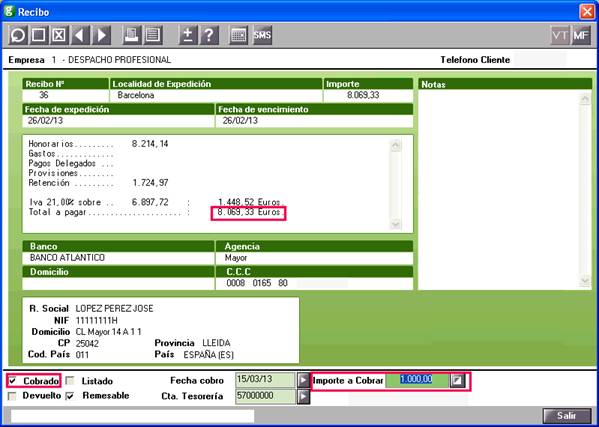Click the Provincia value LLEIDA
599x427 pixels.
(x=216, y=343)
